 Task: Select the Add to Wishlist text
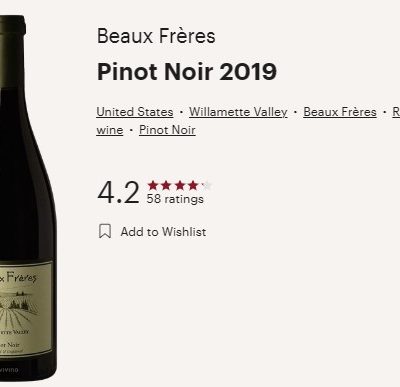163,232
